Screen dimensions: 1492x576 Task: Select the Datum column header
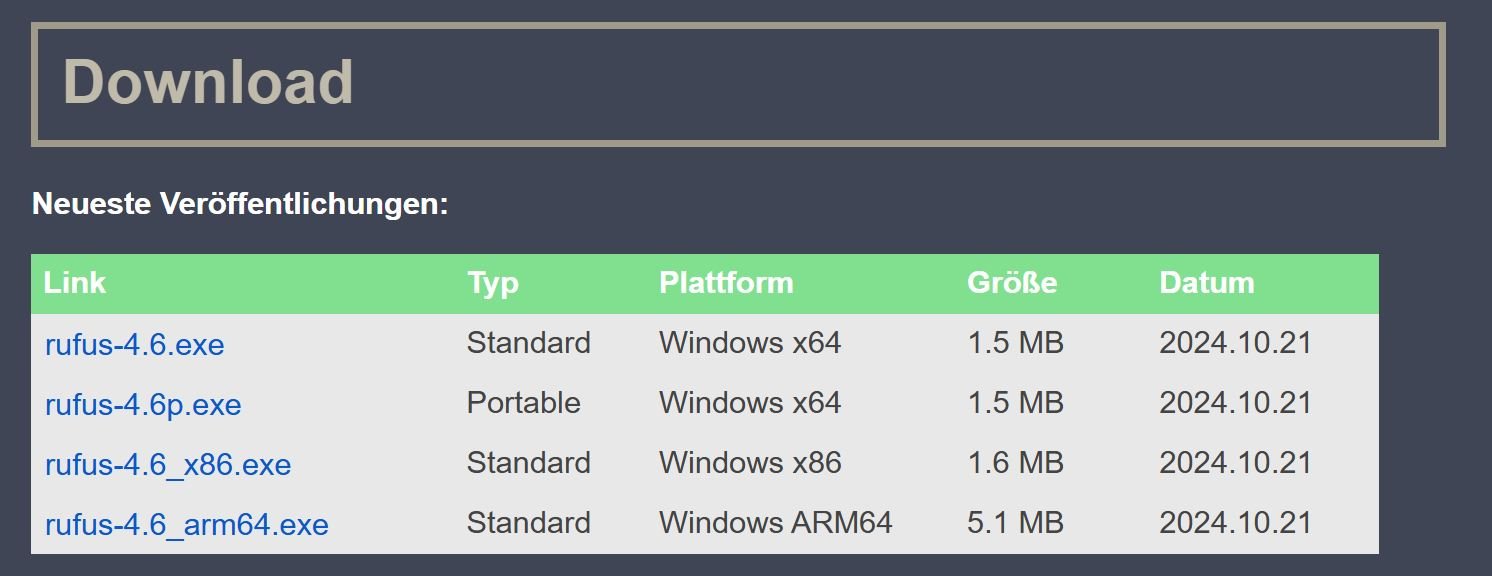pyautogui.click(x=1207, y=283)
